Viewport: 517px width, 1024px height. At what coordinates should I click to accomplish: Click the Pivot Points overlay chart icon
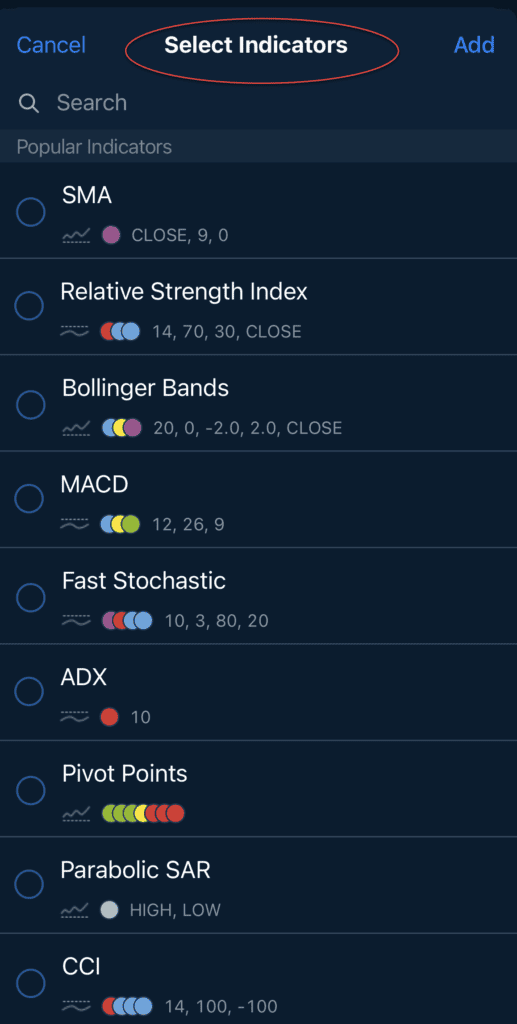[76, 814]
